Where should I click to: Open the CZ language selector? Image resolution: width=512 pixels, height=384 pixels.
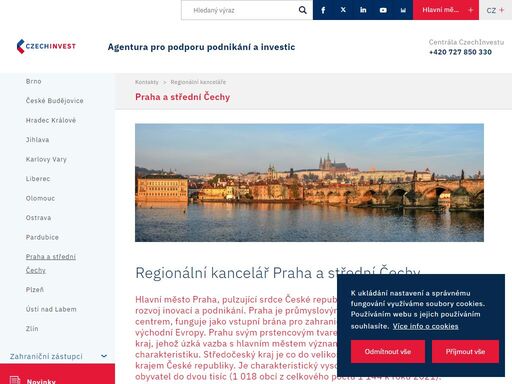click(x=495, y=10)
